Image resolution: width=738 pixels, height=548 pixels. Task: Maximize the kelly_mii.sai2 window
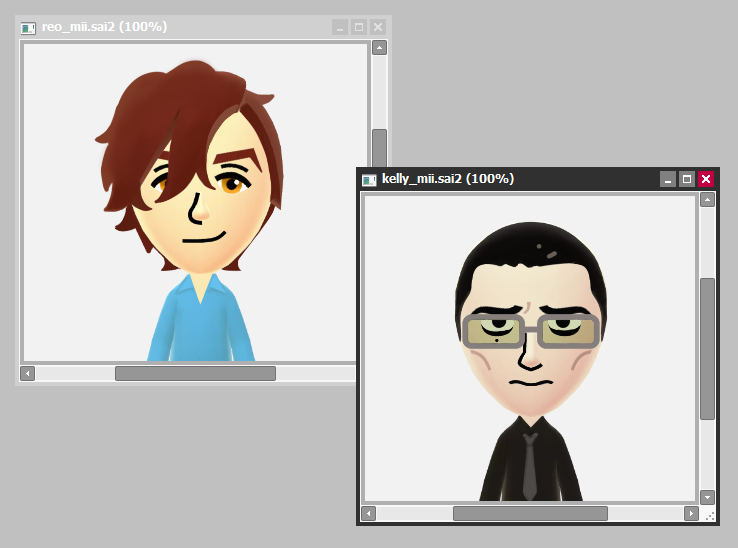[x=687, y=179]
